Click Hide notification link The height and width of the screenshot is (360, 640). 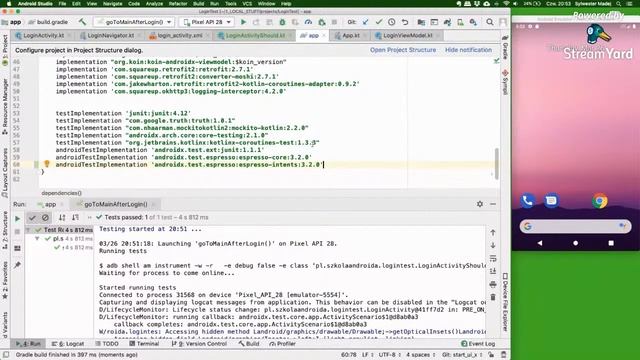pyautogui.click(x=468, y=50)
